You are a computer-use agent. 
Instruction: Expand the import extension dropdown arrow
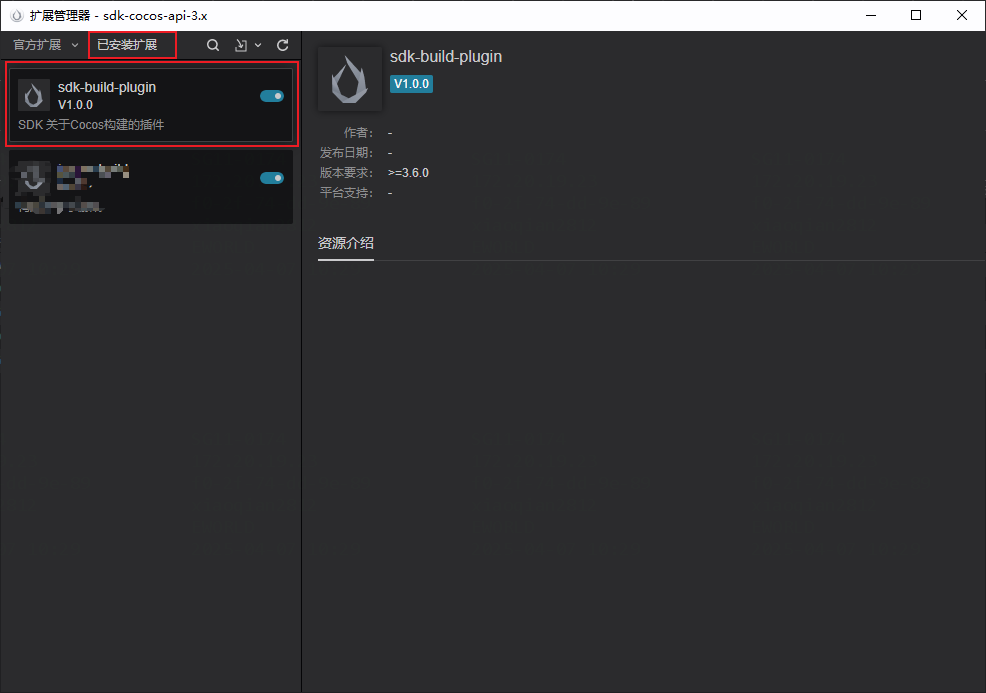coord(258,45)
